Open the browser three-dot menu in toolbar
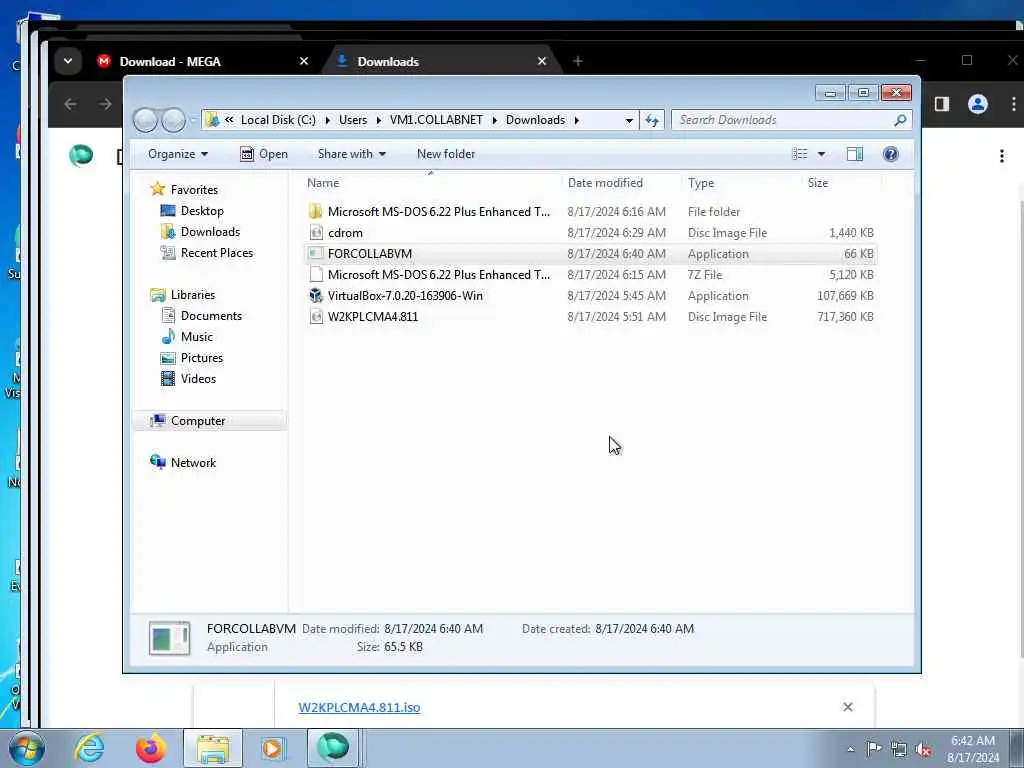The height and width of the screenshot is (768, 1024). [x=1014, y=104]
